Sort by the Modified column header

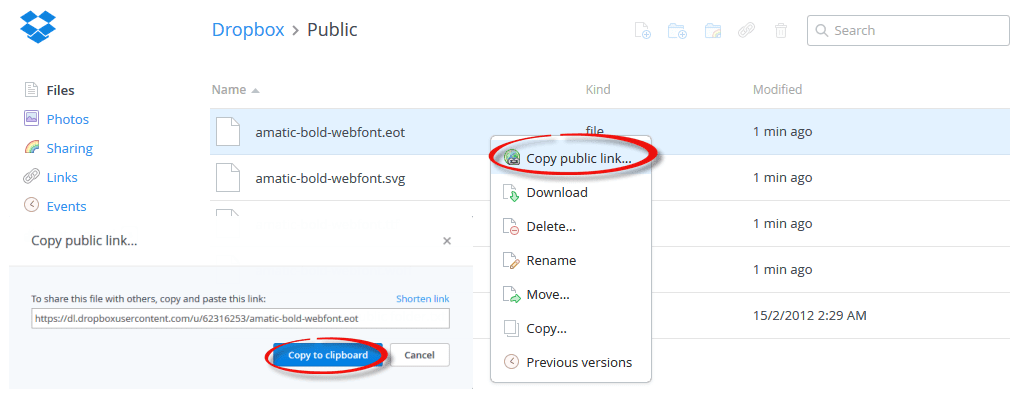777,90
